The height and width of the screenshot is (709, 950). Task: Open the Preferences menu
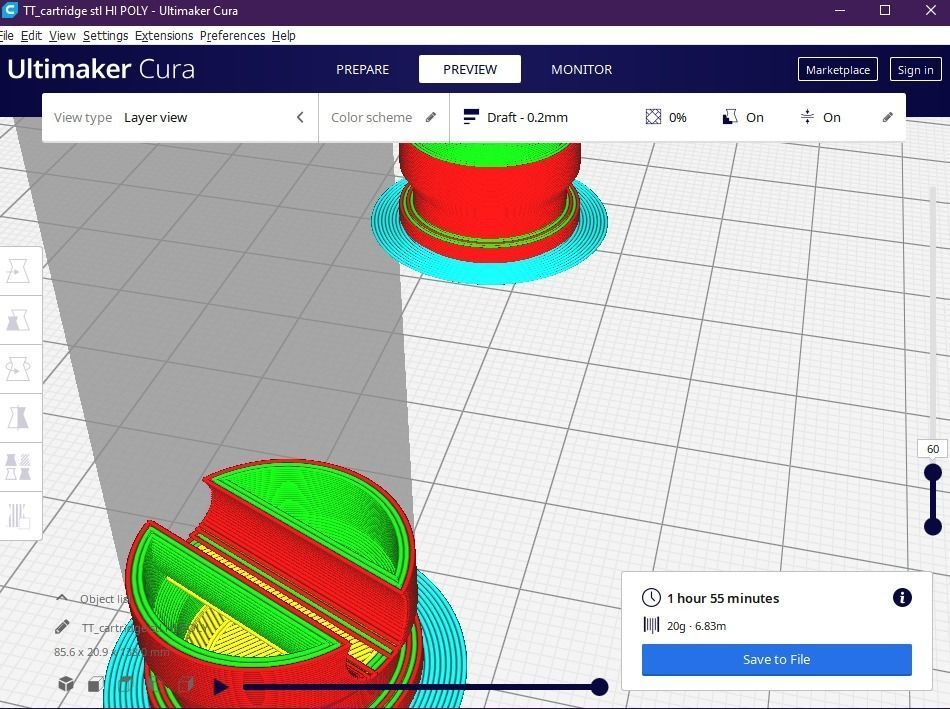tap(233, 36)
